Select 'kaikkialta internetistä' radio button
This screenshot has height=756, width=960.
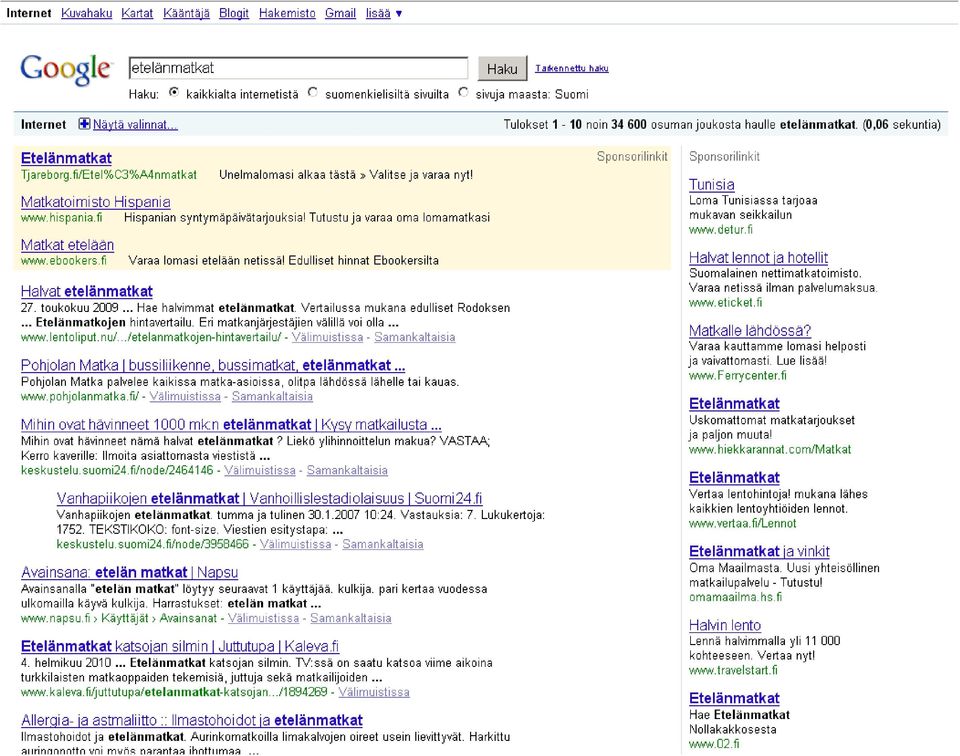coord(174,93)
